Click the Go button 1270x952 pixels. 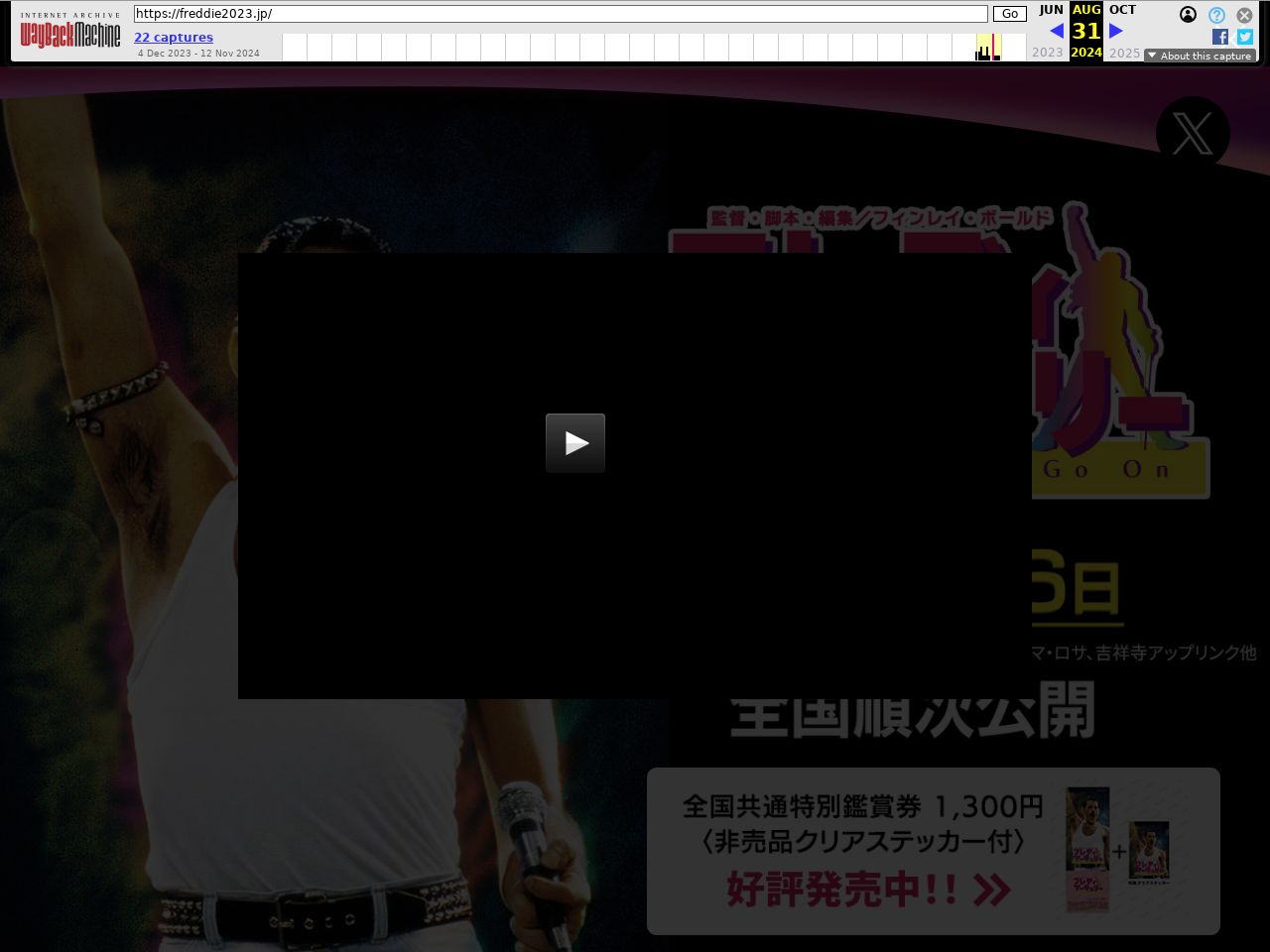click(1010, 14)
